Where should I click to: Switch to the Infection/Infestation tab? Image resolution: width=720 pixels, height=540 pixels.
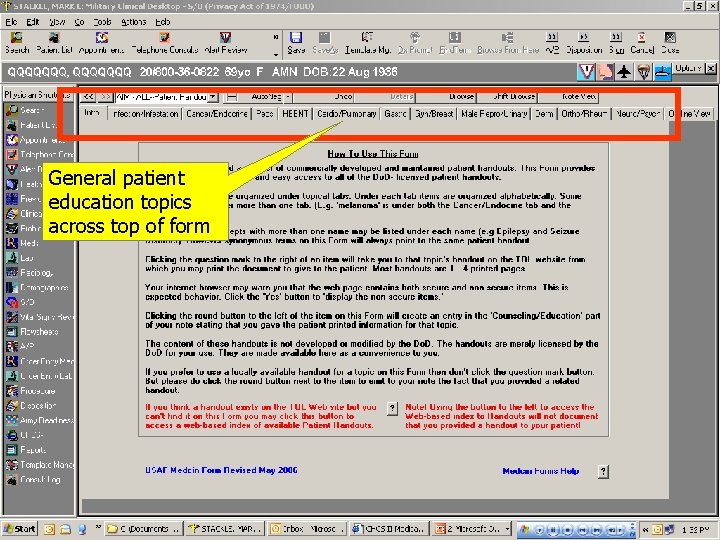click(145, 113)
